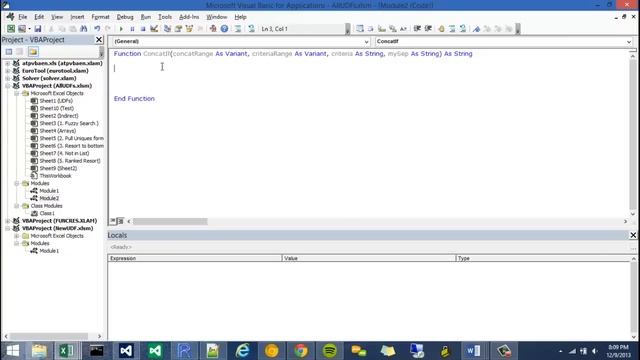The image size is (640, 360).
Task: Open the View menu
Action: 57,17
